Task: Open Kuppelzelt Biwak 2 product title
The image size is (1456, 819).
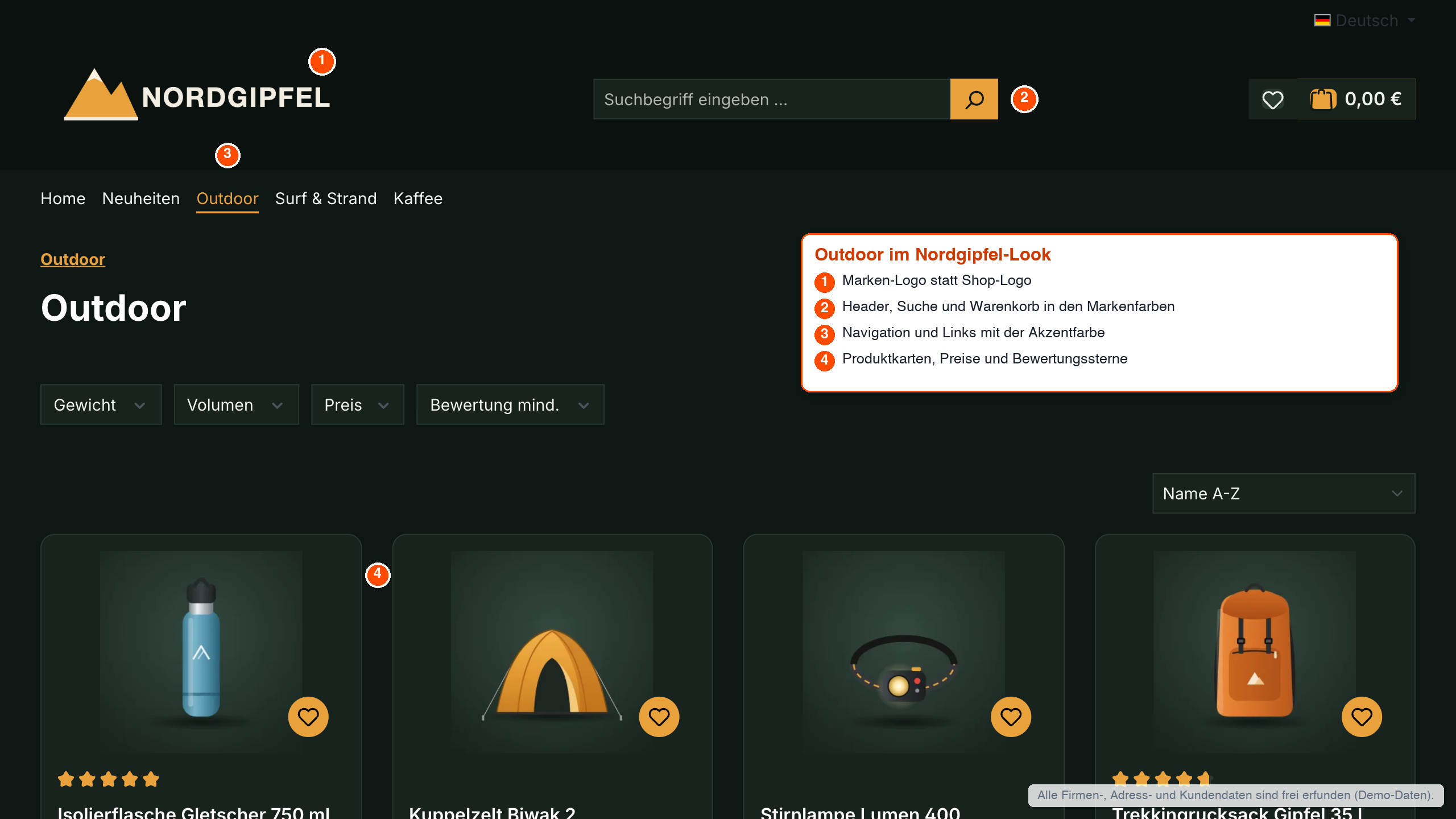Action: pyautogui.click(x=492, y=812)
